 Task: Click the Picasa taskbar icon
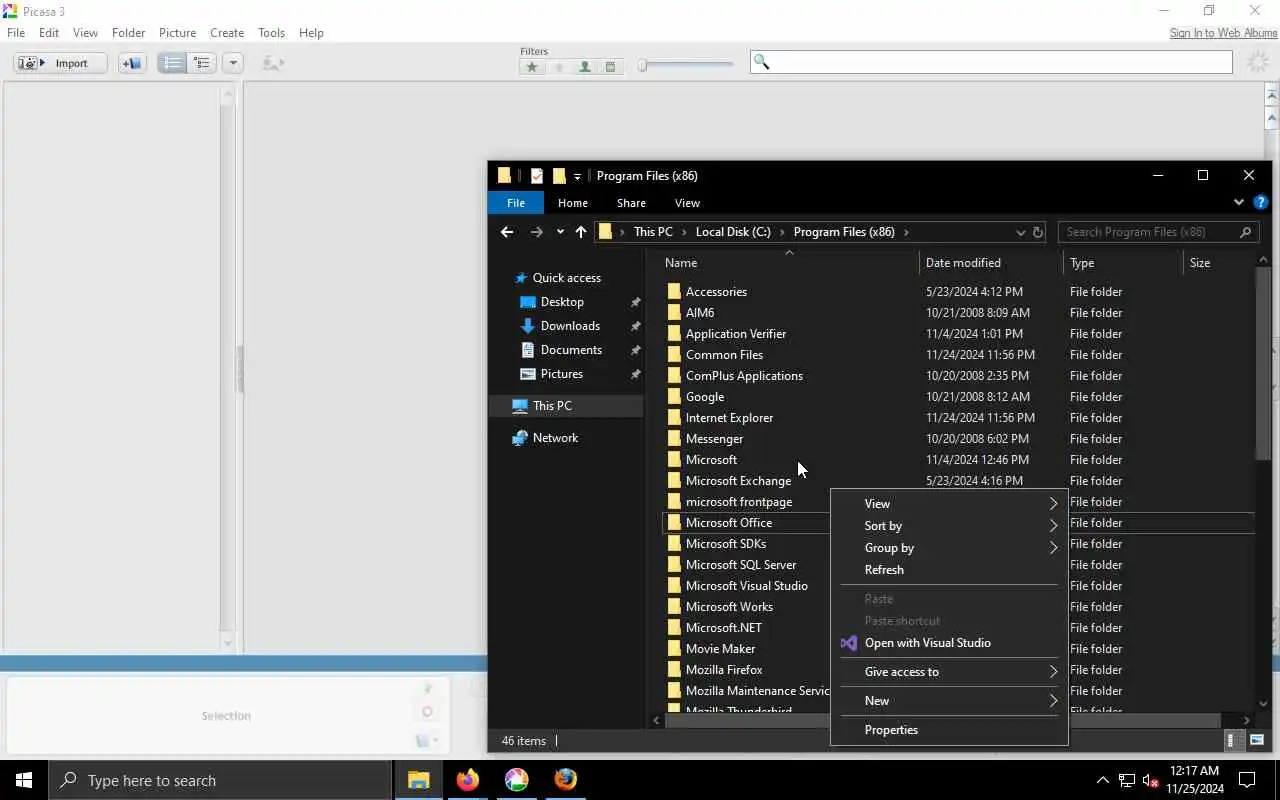(x=516, y=780)
